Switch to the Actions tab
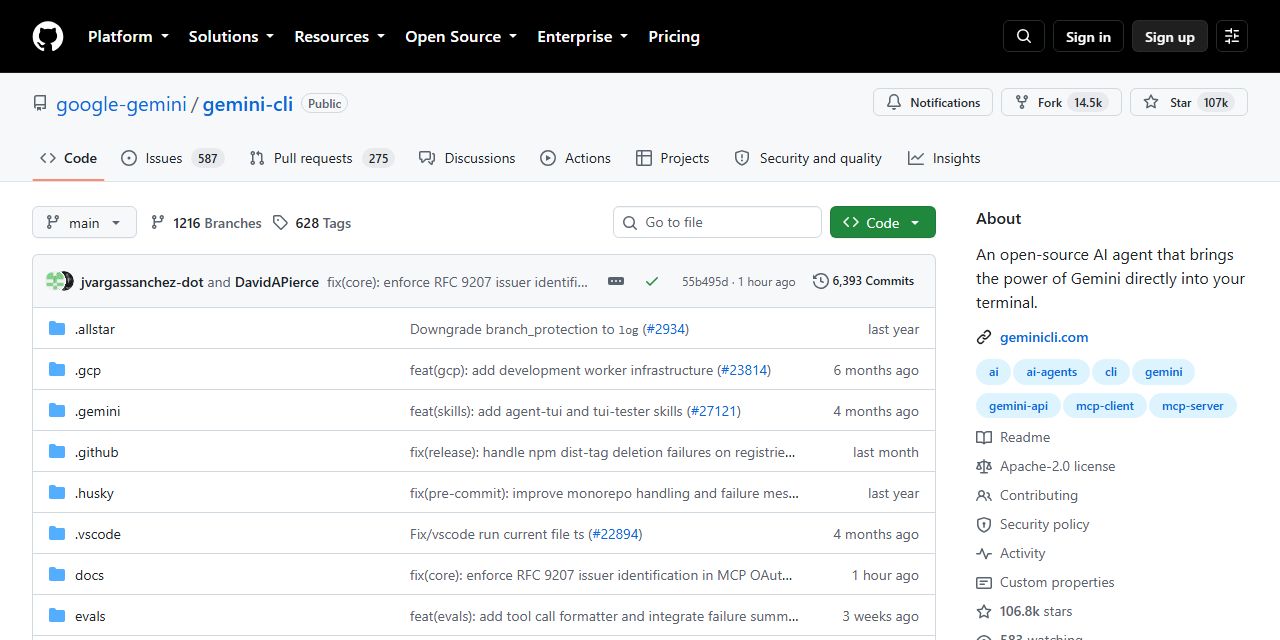Image resolution: width=1280 pixels, height=640 pixels. [x=575, y=158]
